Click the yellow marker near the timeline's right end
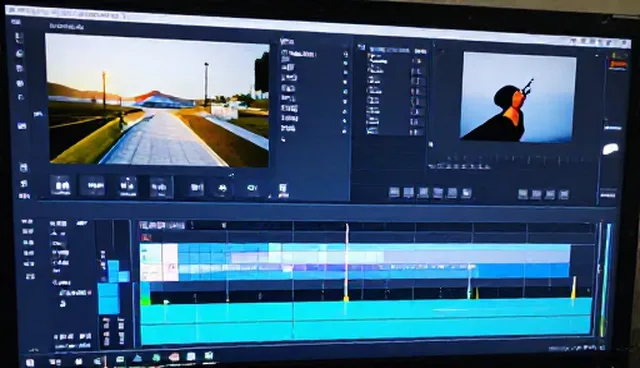The width and height of the screenshot is (640, 368). tap(574, 288)
